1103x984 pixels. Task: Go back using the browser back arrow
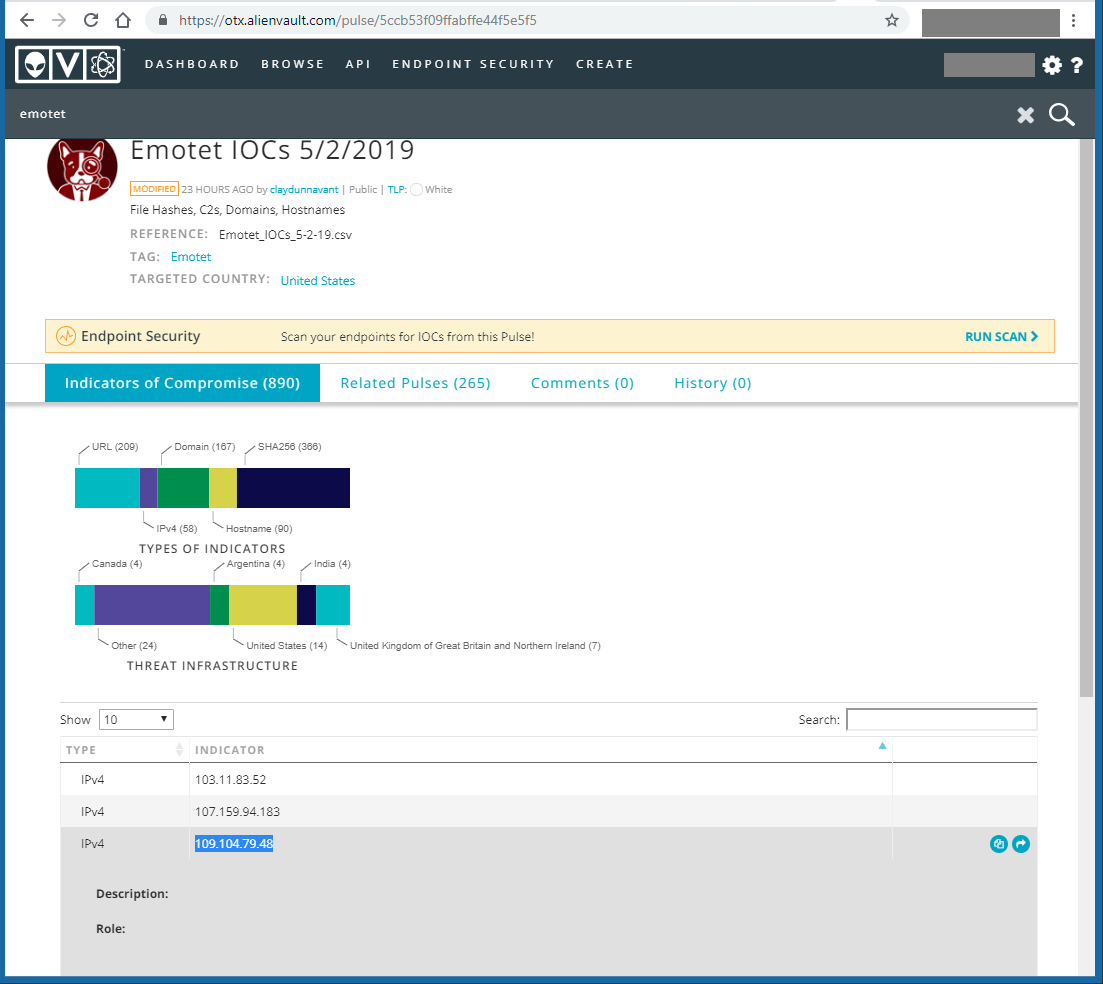point(27,20)
